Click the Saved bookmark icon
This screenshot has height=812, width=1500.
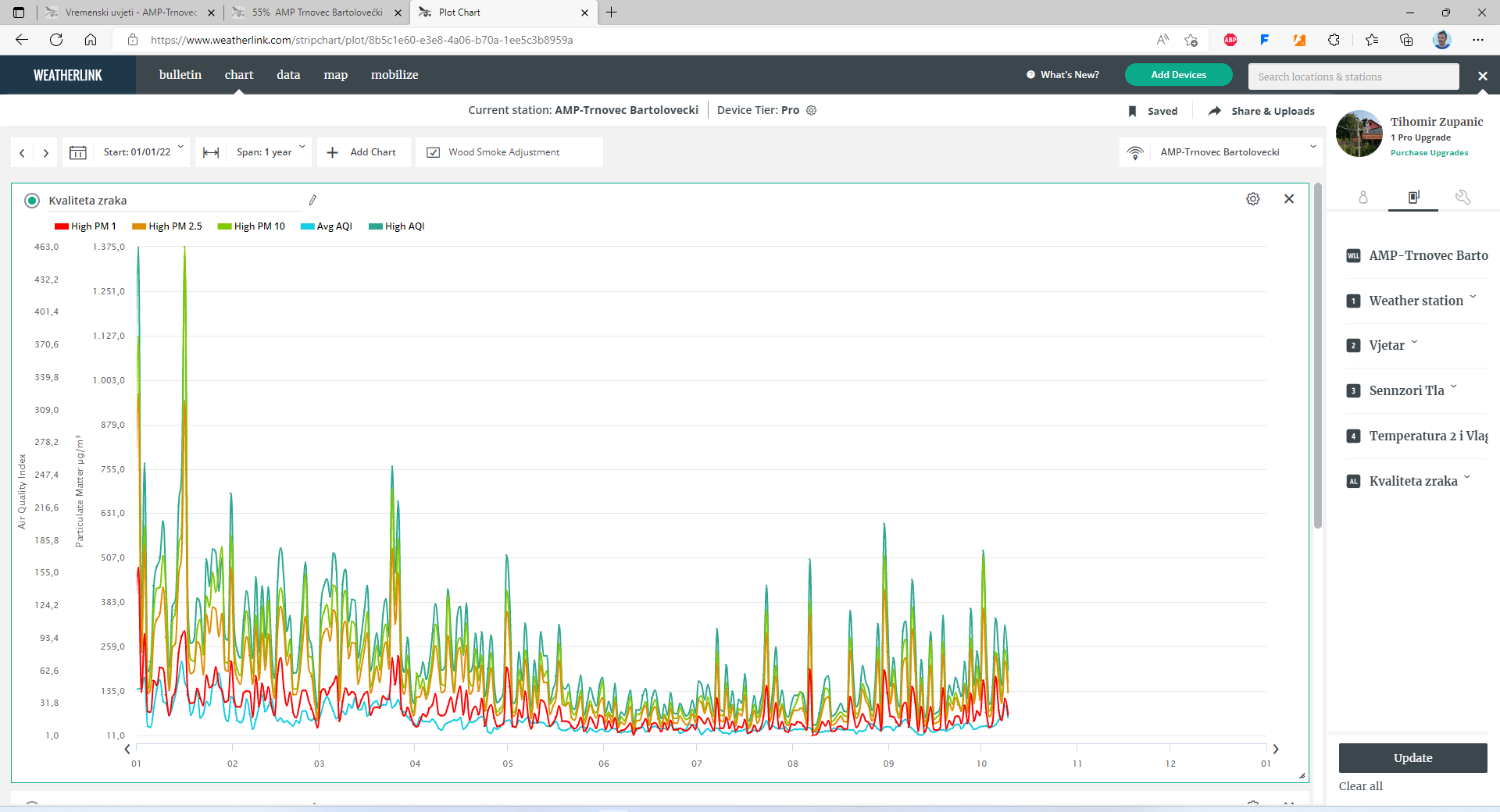coord(1133,111)
